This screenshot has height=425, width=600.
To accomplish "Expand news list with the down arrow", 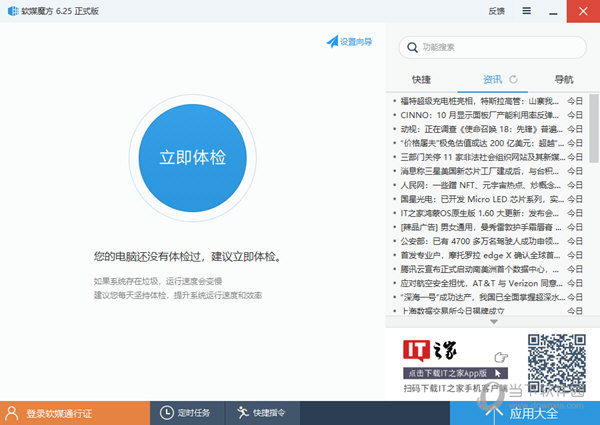I will 494,322.
